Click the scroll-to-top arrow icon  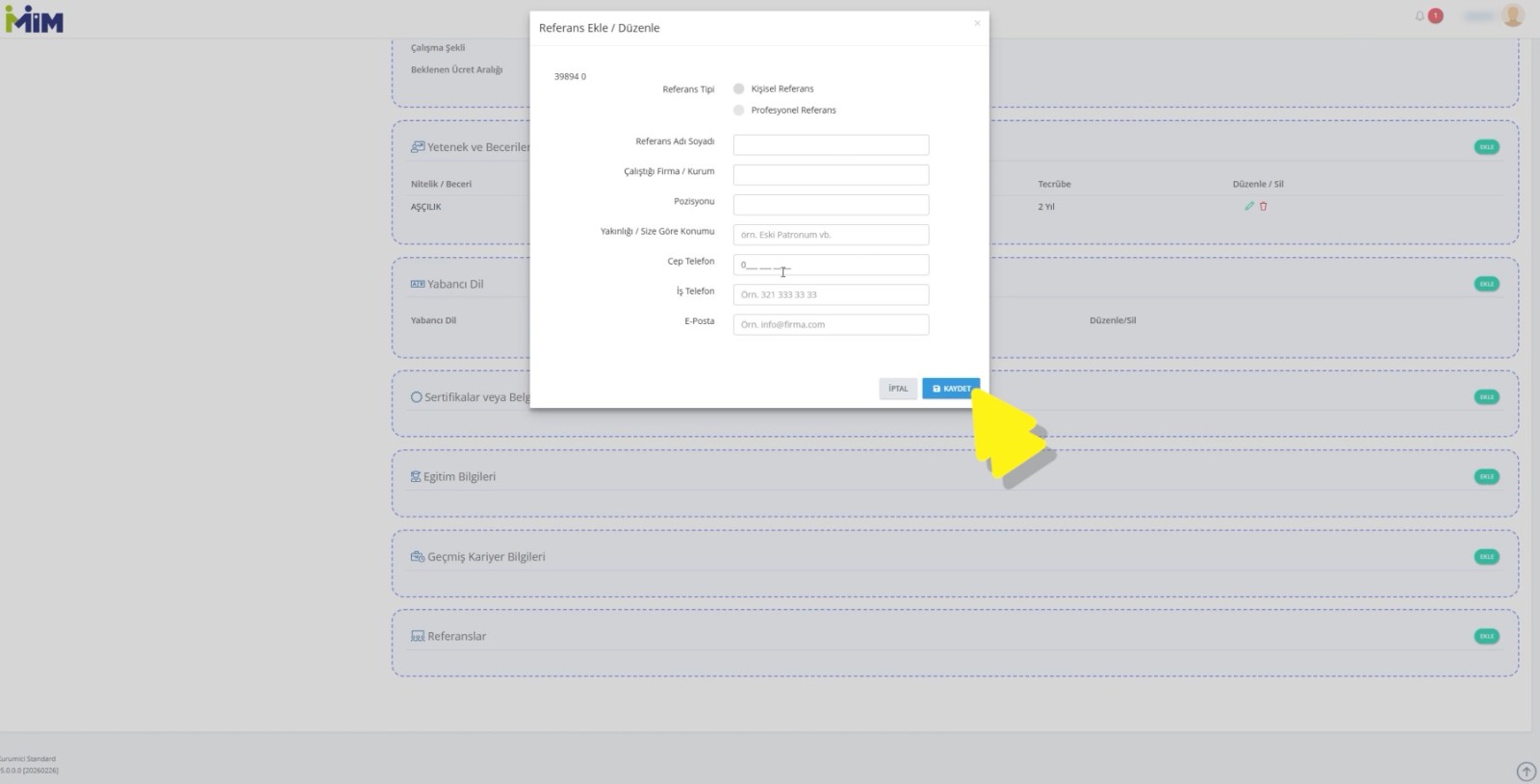tap(1526, 771)
